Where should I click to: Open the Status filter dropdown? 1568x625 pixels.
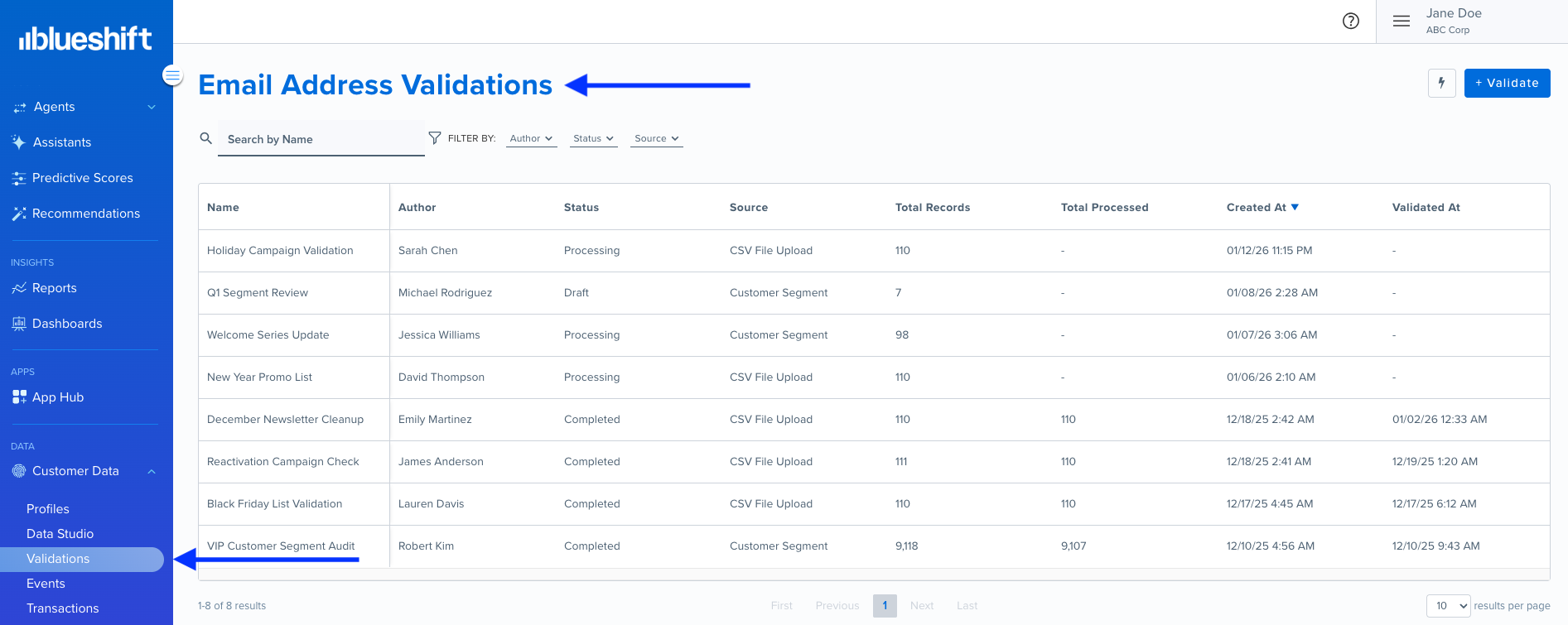click(x=594, y=138)
